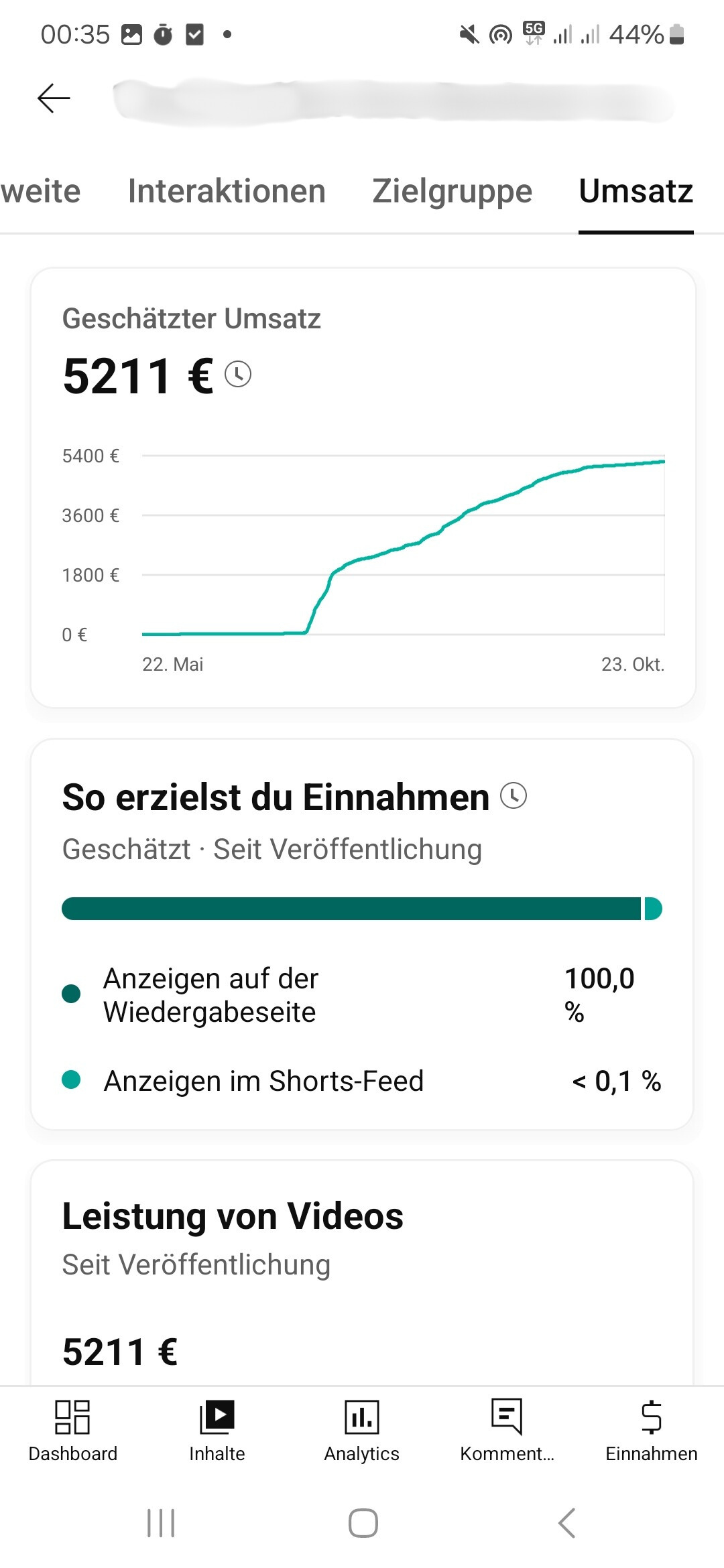Image resolution: width=724 pixels, height=1568 pixels.
Task: Switch to the Interaktionen tab
Action: tap(227, 192)
